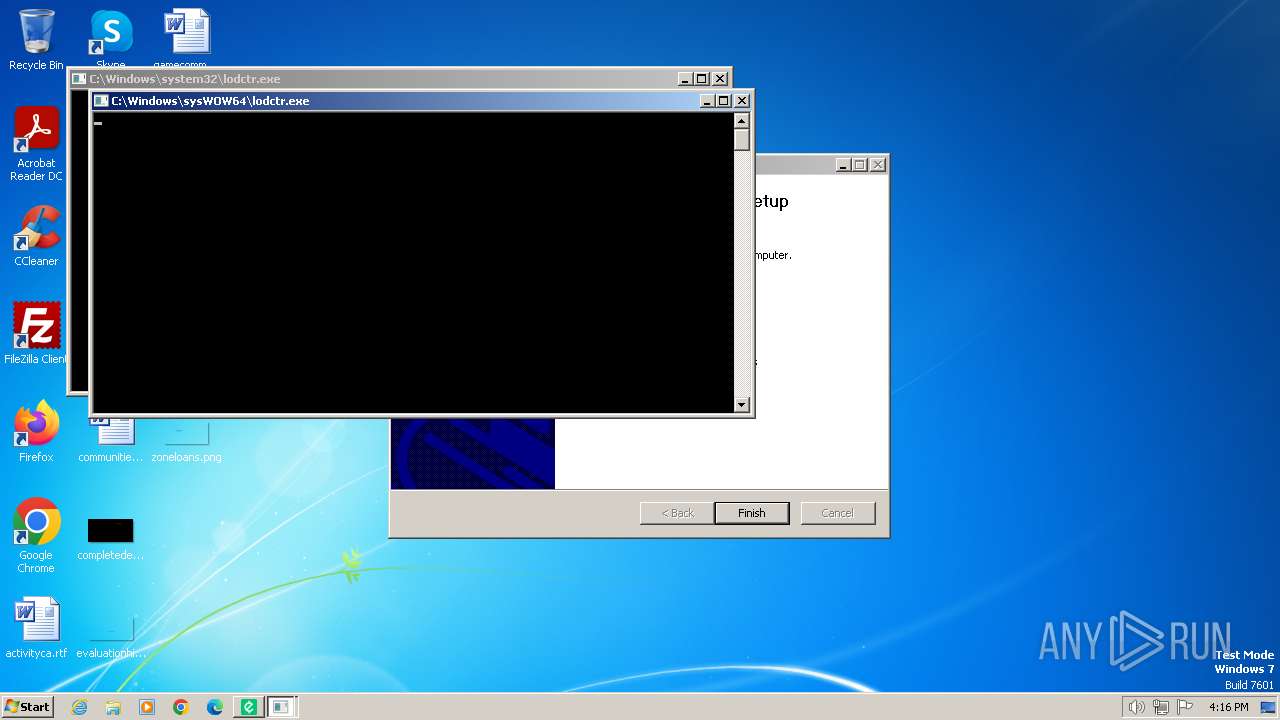Click Finish in the setup wizard
This screenshot has height=720, width=1280.
pyautogui.click(x=751, y=513)
